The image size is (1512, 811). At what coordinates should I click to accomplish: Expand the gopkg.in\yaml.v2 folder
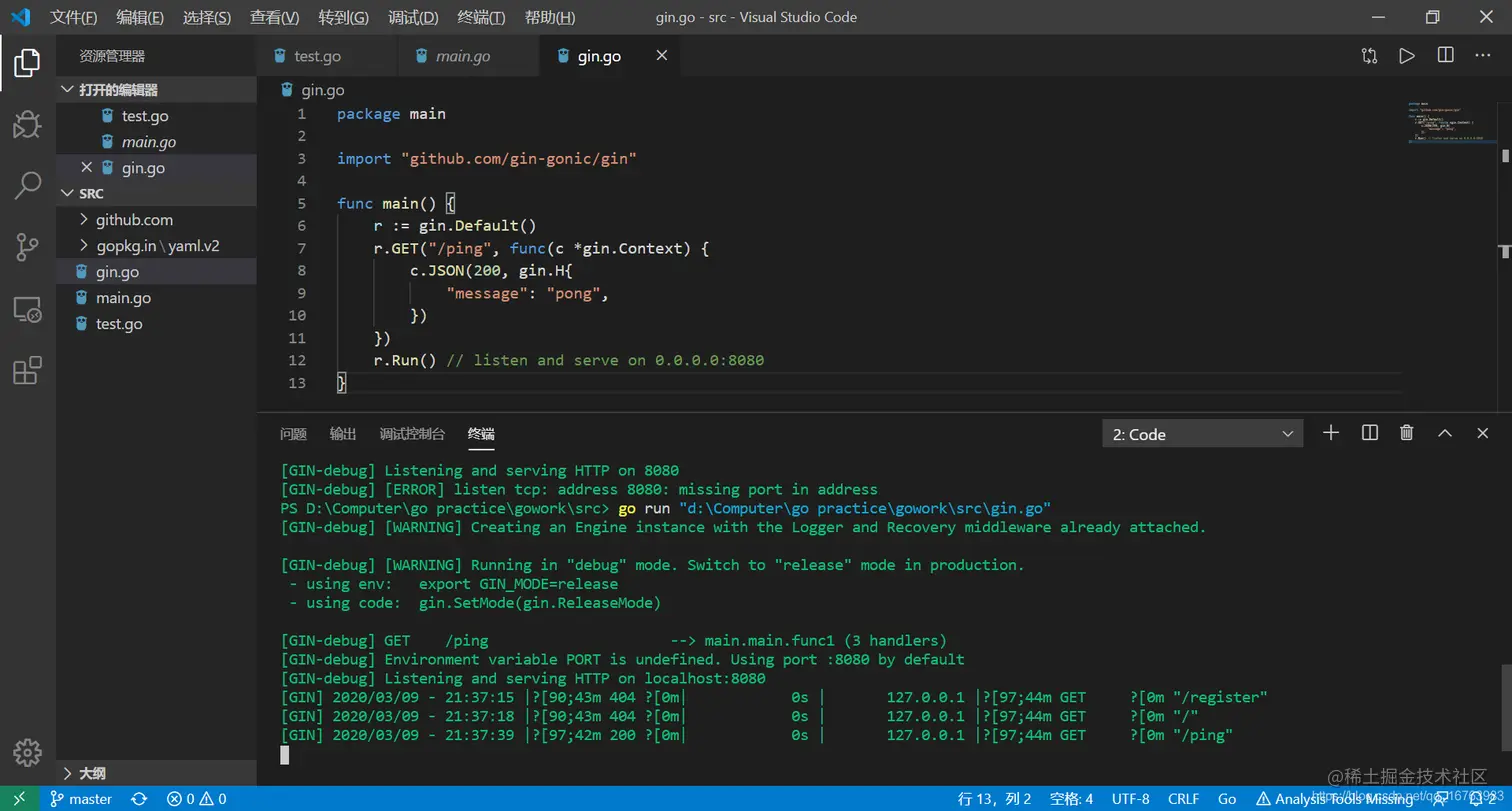pyautogui.click(x=157, y=246)
